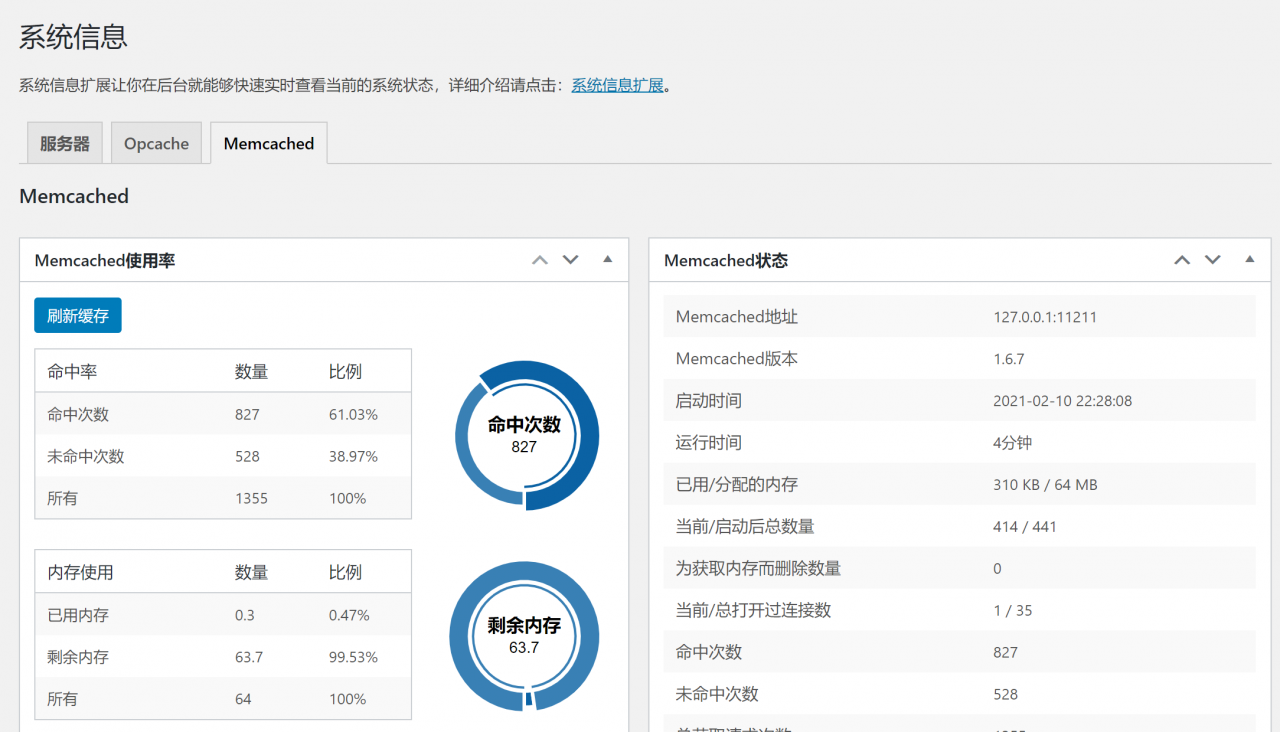1280x732 pixels.
Task: Move Memcached状态 panel down arrow
Action: [1213, 260]
